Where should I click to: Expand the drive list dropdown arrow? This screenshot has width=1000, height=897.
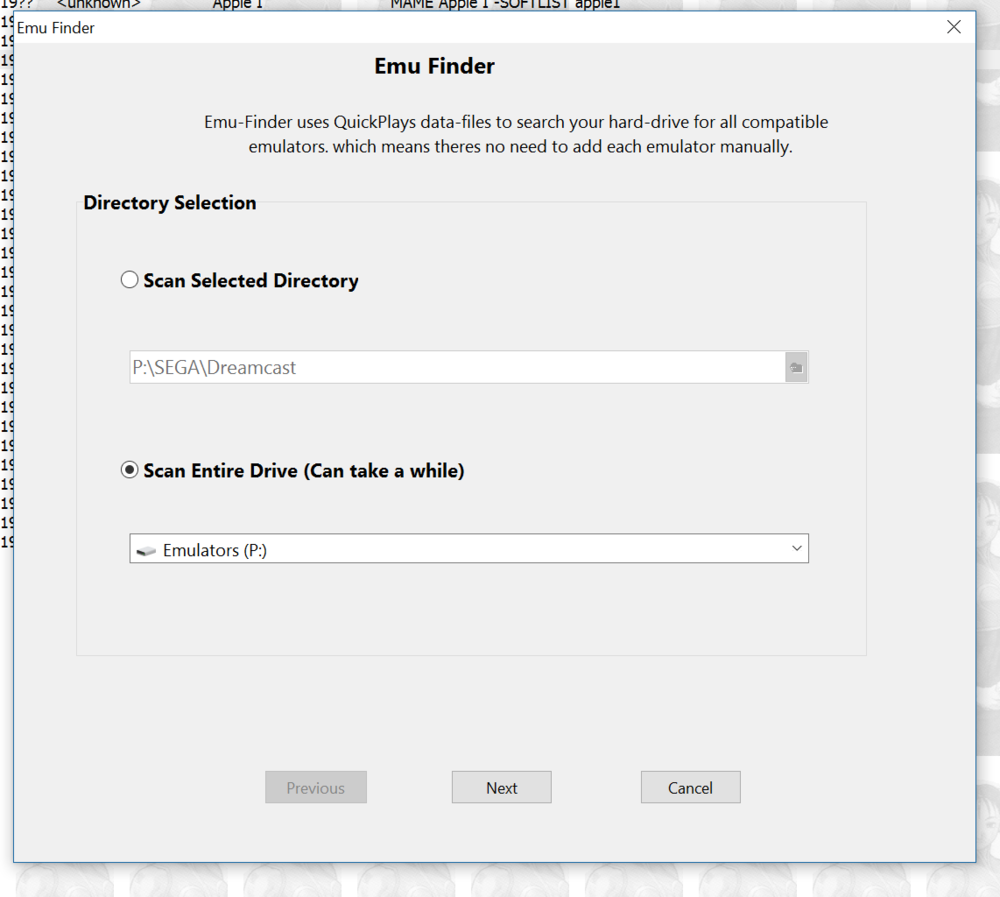796,549
